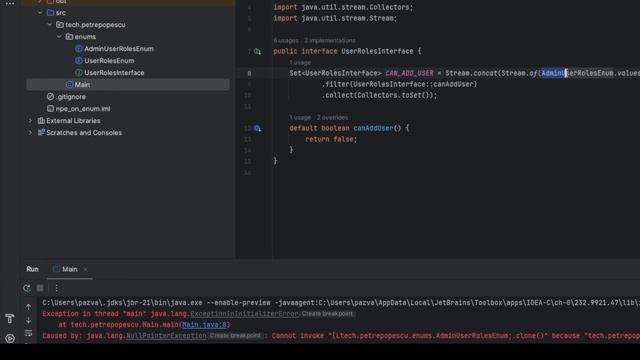Open the Services tool window icon
640x360 pixels.
(10, 338)
